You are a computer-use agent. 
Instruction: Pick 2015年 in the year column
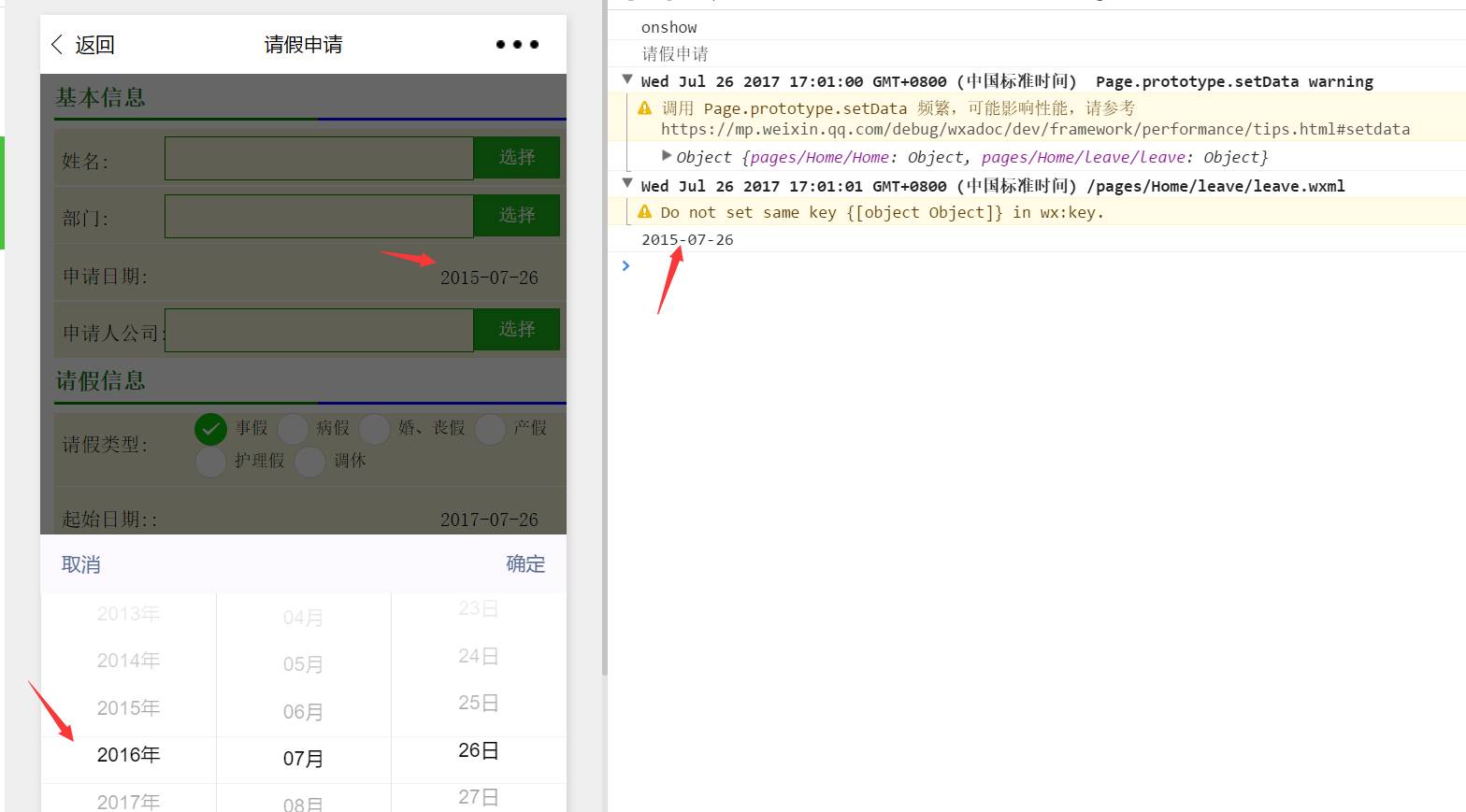pyautogui.click(x=128, y=708)
